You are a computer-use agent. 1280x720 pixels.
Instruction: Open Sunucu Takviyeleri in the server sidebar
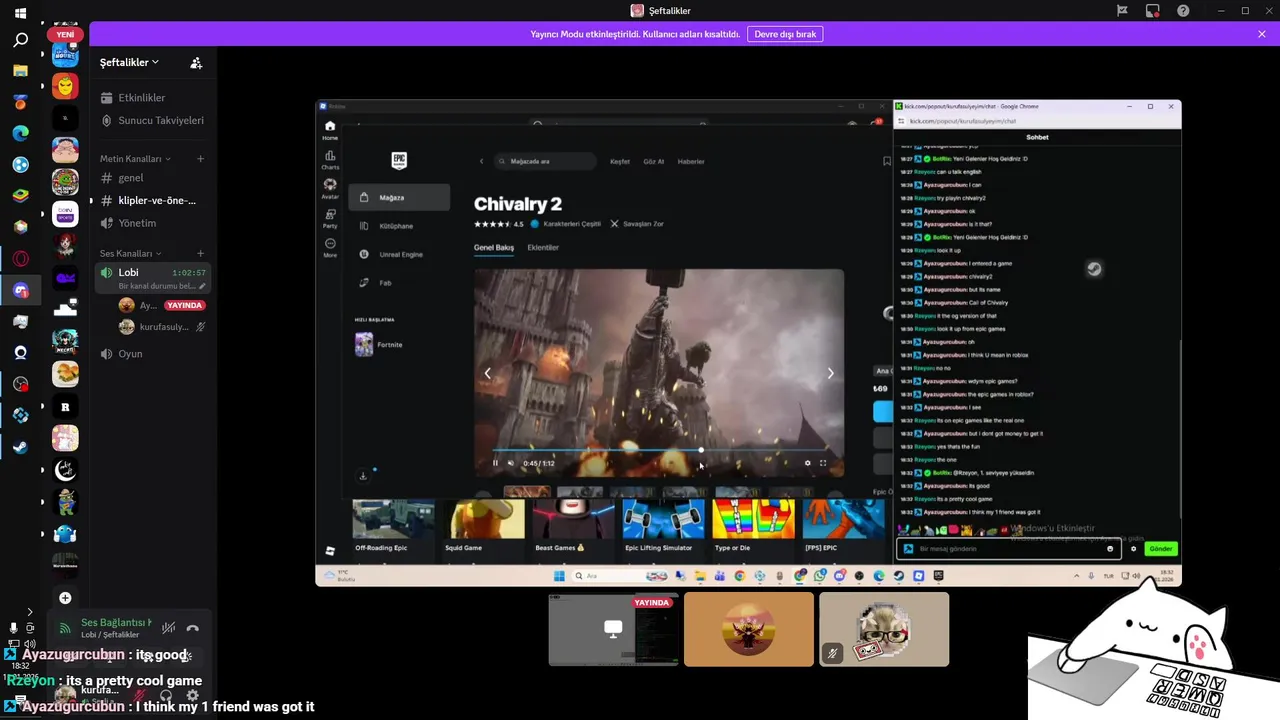[x=153, y=120]
